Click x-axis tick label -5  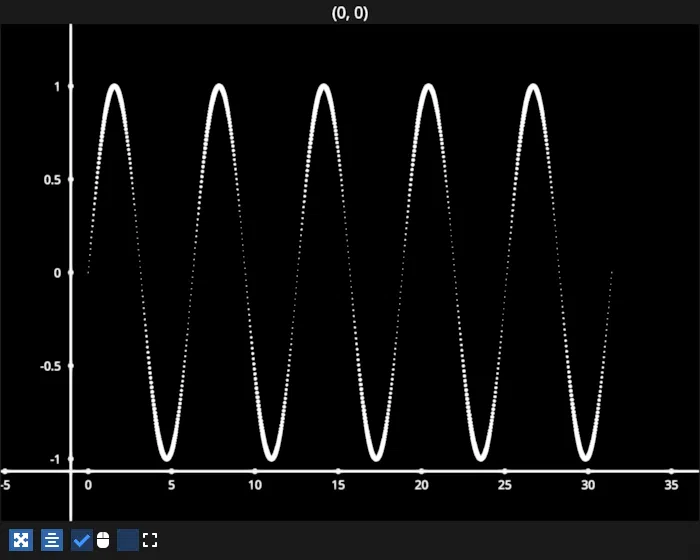coord(6,485)
